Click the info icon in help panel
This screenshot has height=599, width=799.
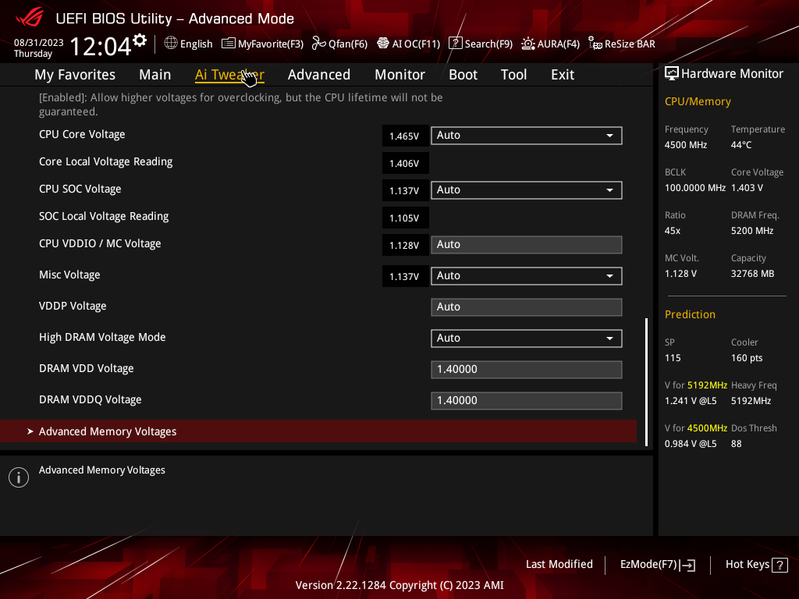pos(19,477)
